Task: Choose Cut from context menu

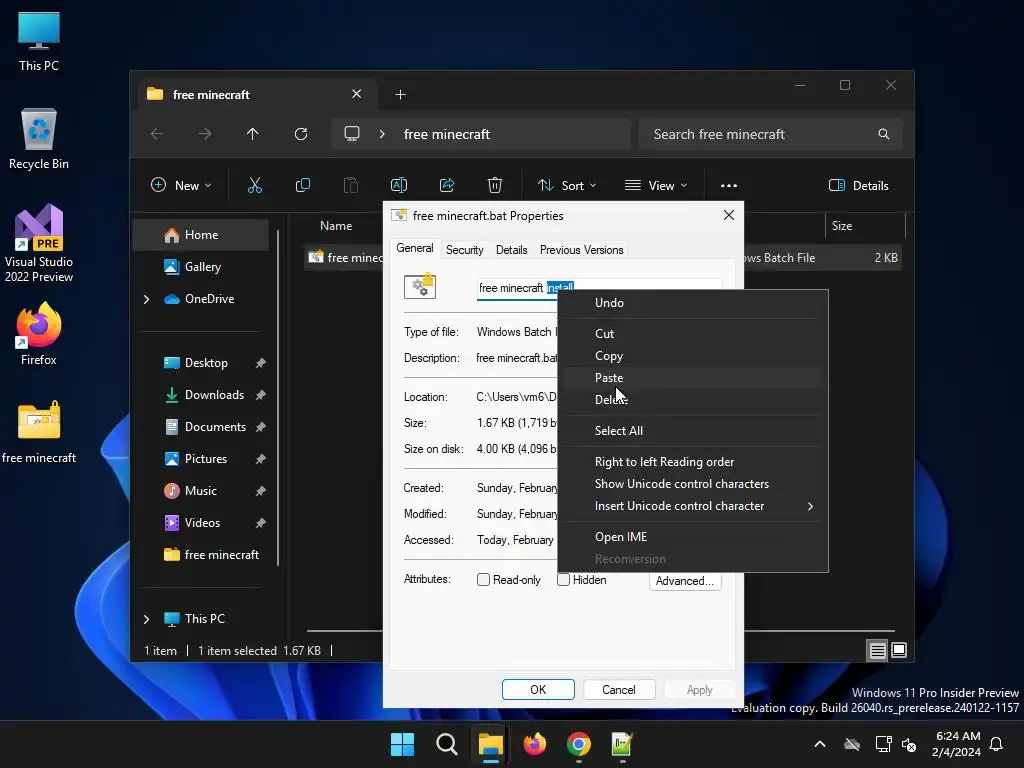Action: pos(692,334)
